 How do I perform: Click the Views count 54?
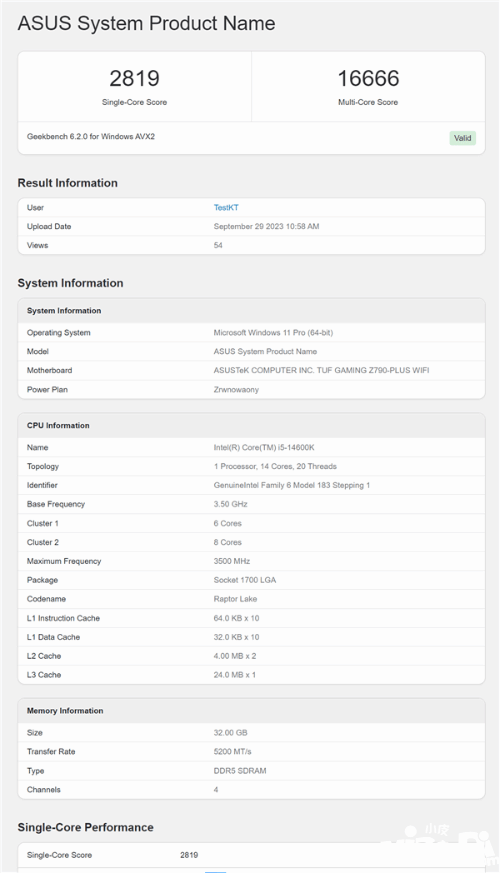point(218,245)
